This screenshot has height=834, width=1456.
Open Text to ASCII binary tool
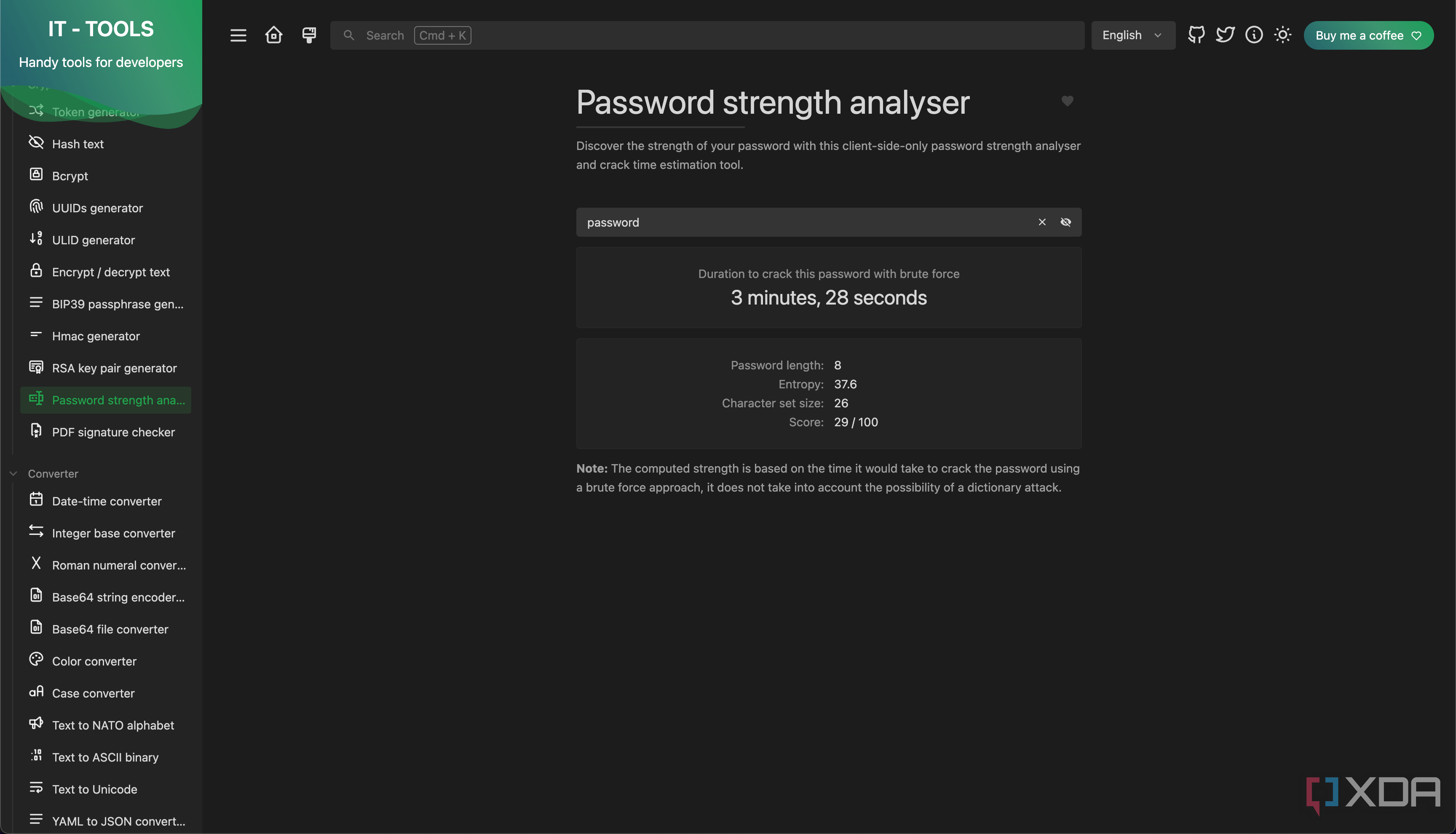(105, 758)
